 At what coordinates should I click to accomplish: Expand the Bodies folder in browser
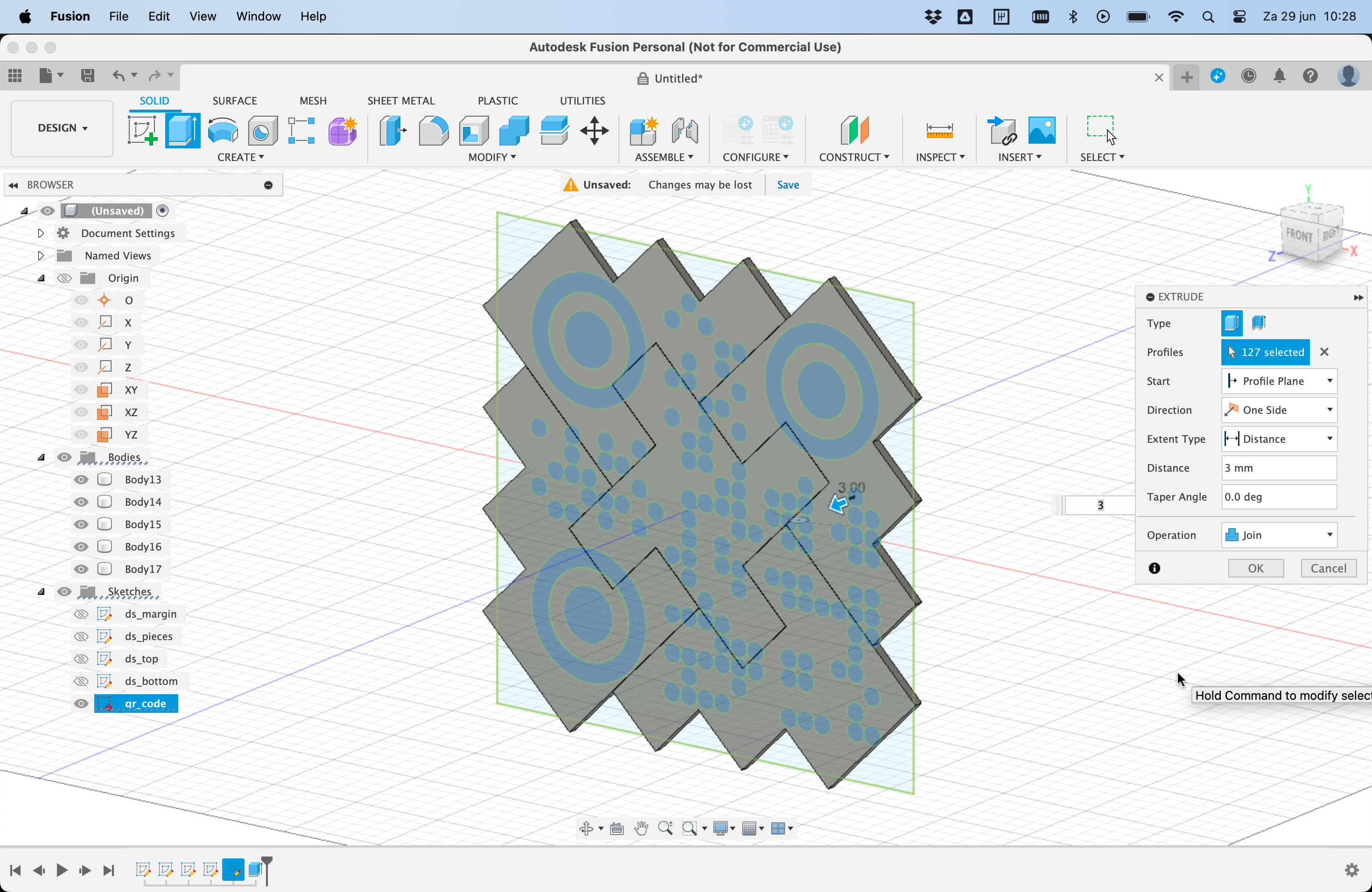[41, 457]
